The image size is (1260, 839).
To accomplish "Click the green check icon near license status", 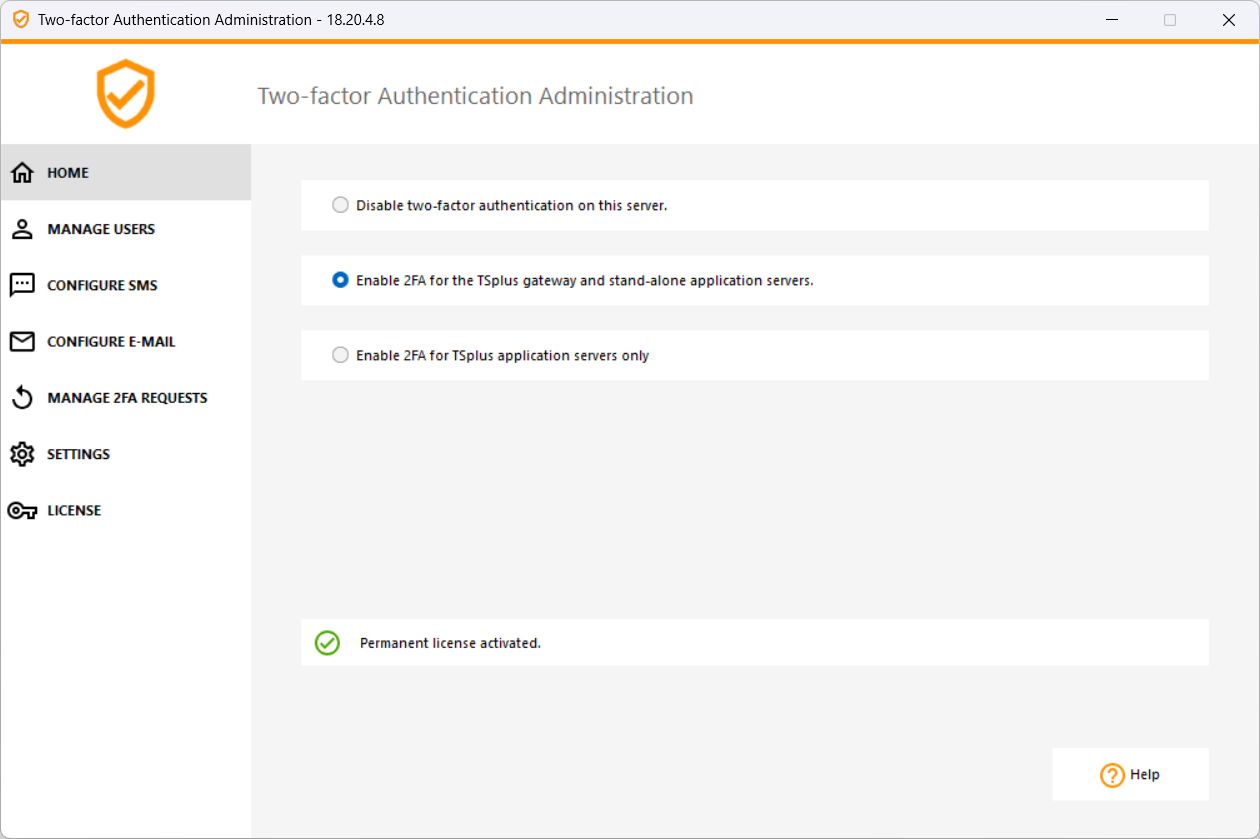I will 327,643.
